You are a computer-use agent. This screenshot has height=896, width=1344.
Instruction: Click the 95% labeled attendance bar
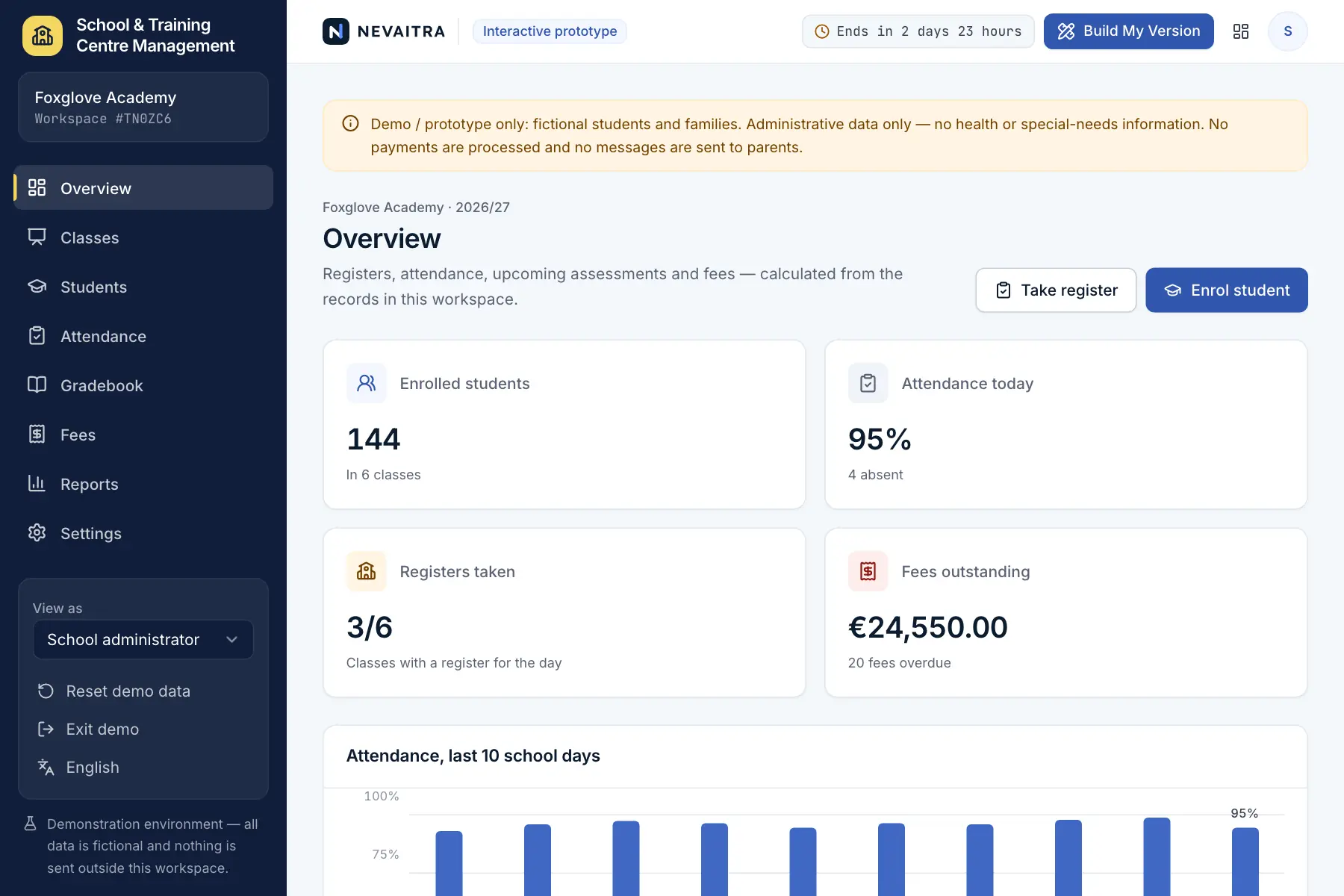[1245, 862]
